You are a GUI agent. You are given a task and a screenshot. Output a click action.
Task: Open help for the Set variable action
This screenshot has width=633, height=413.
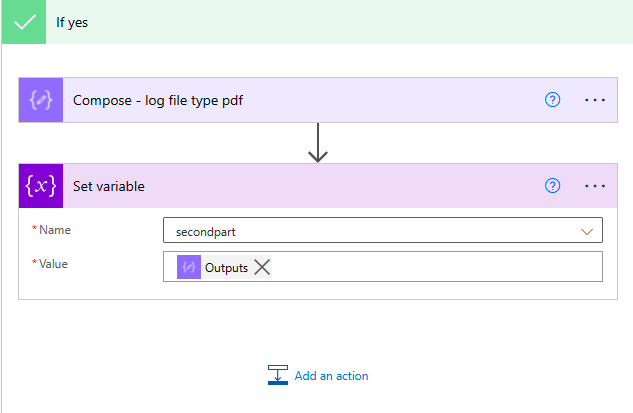[552, 186]
